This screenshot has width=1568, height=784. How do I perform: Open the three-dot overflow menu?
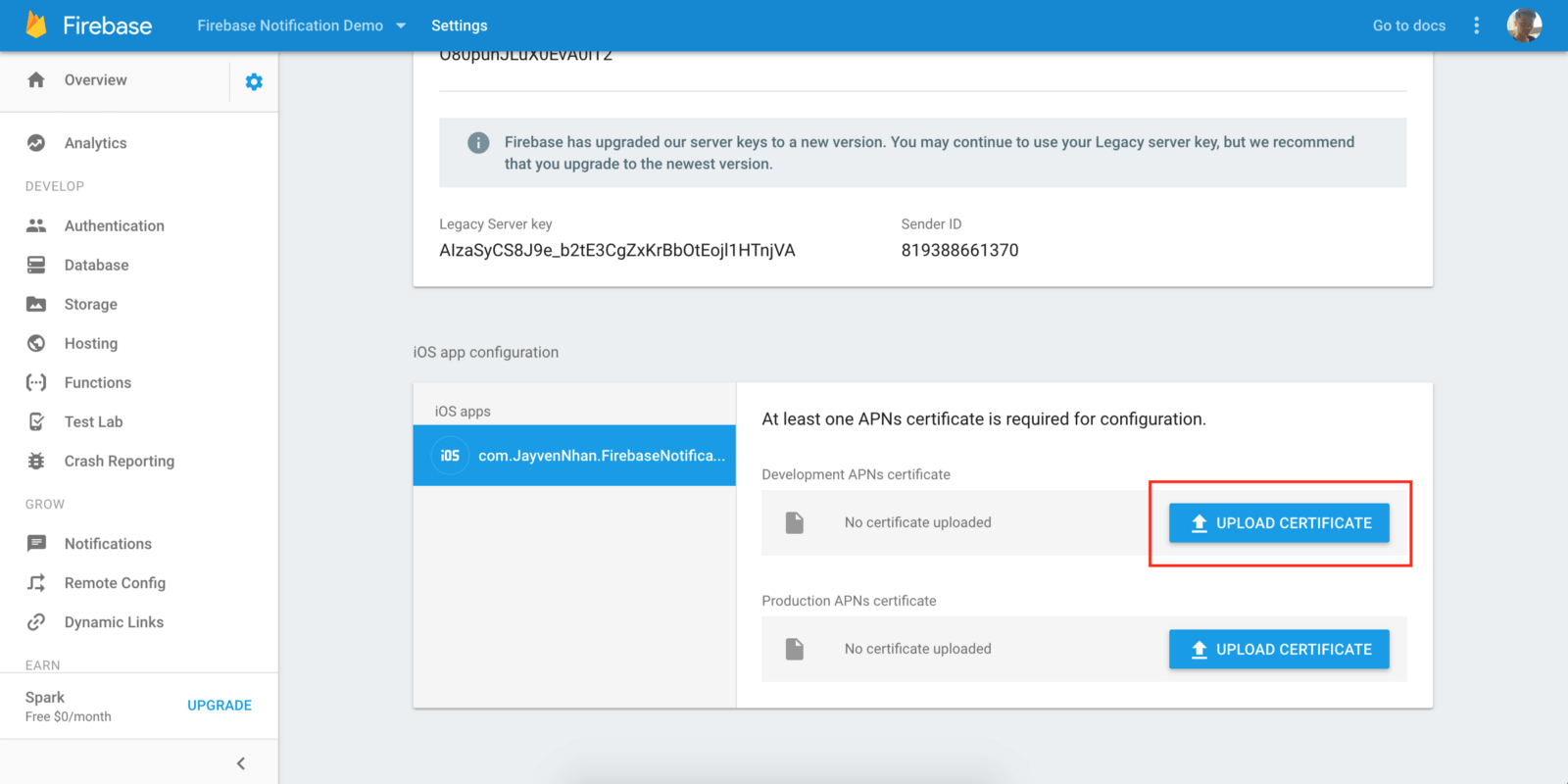tap(1477, 25)
